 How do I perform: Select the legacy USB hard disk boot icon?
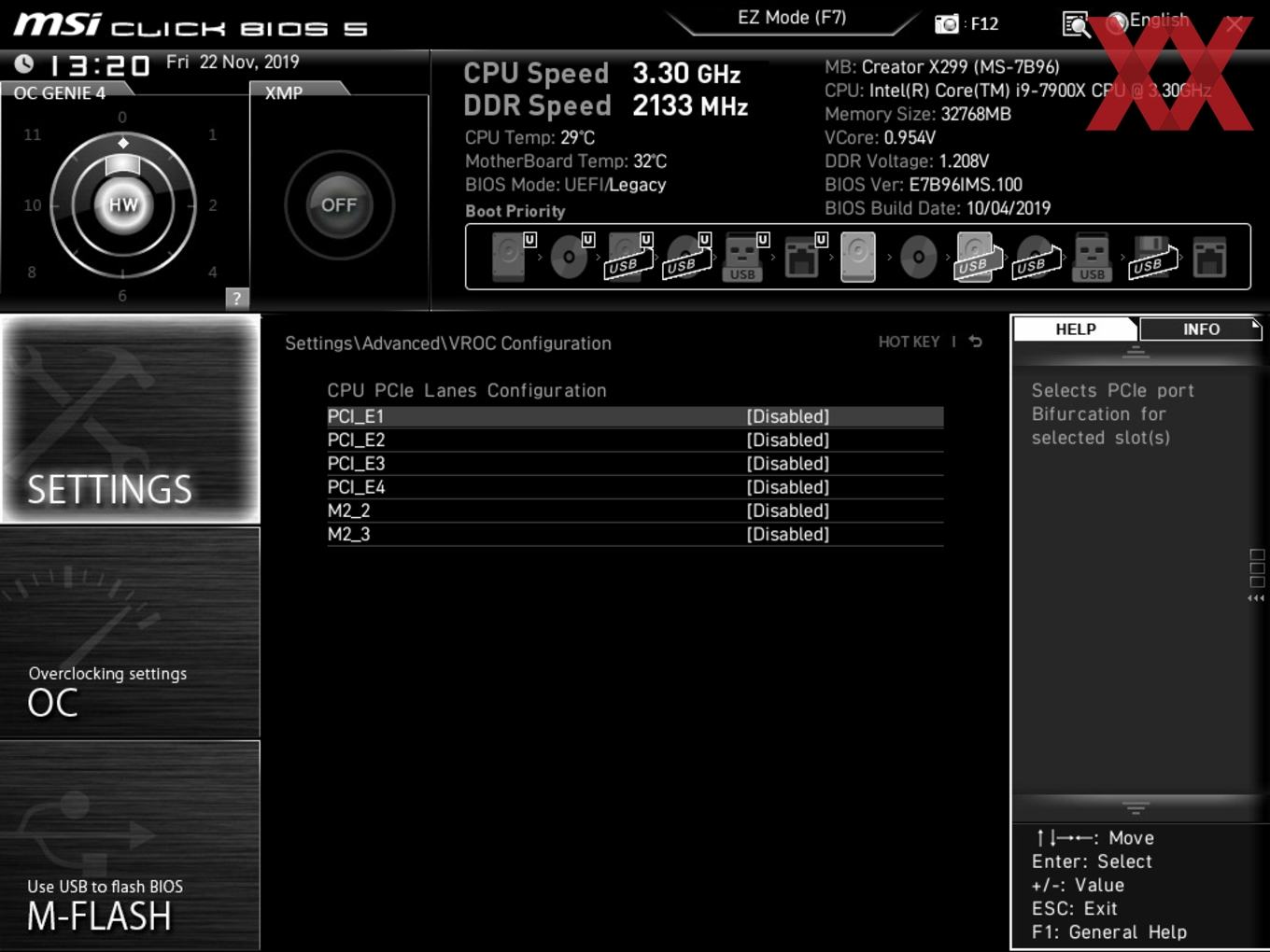pyautogui.click(x=976, y=257)
